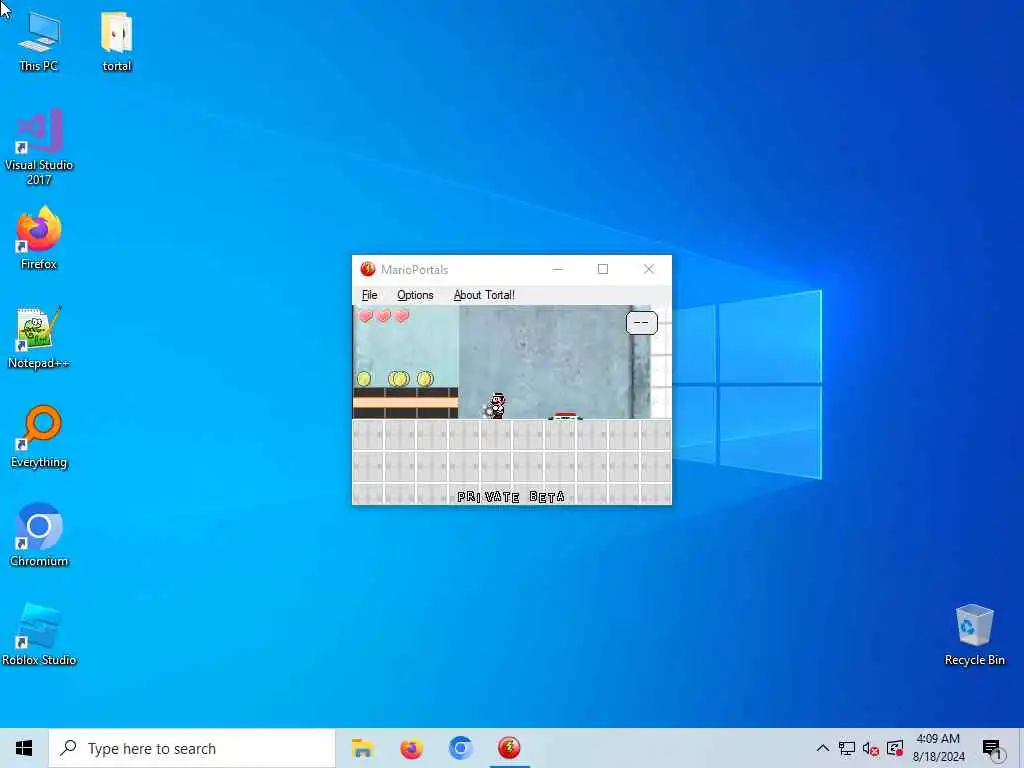The height and width of the screenshot is (768, 1024).
Task: Select the tortal folder on the desktop
Action: click(117, 41)
